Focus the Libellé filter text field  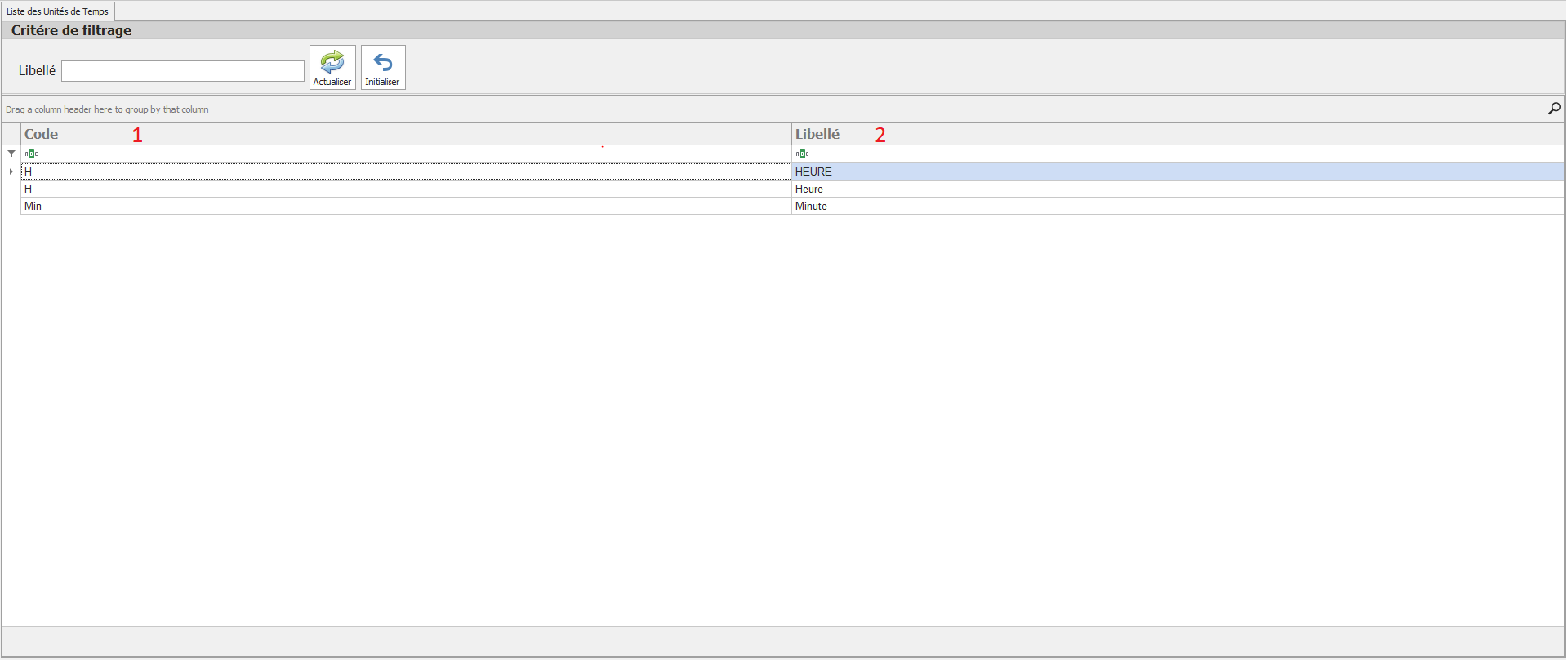(x=183, y=71)
